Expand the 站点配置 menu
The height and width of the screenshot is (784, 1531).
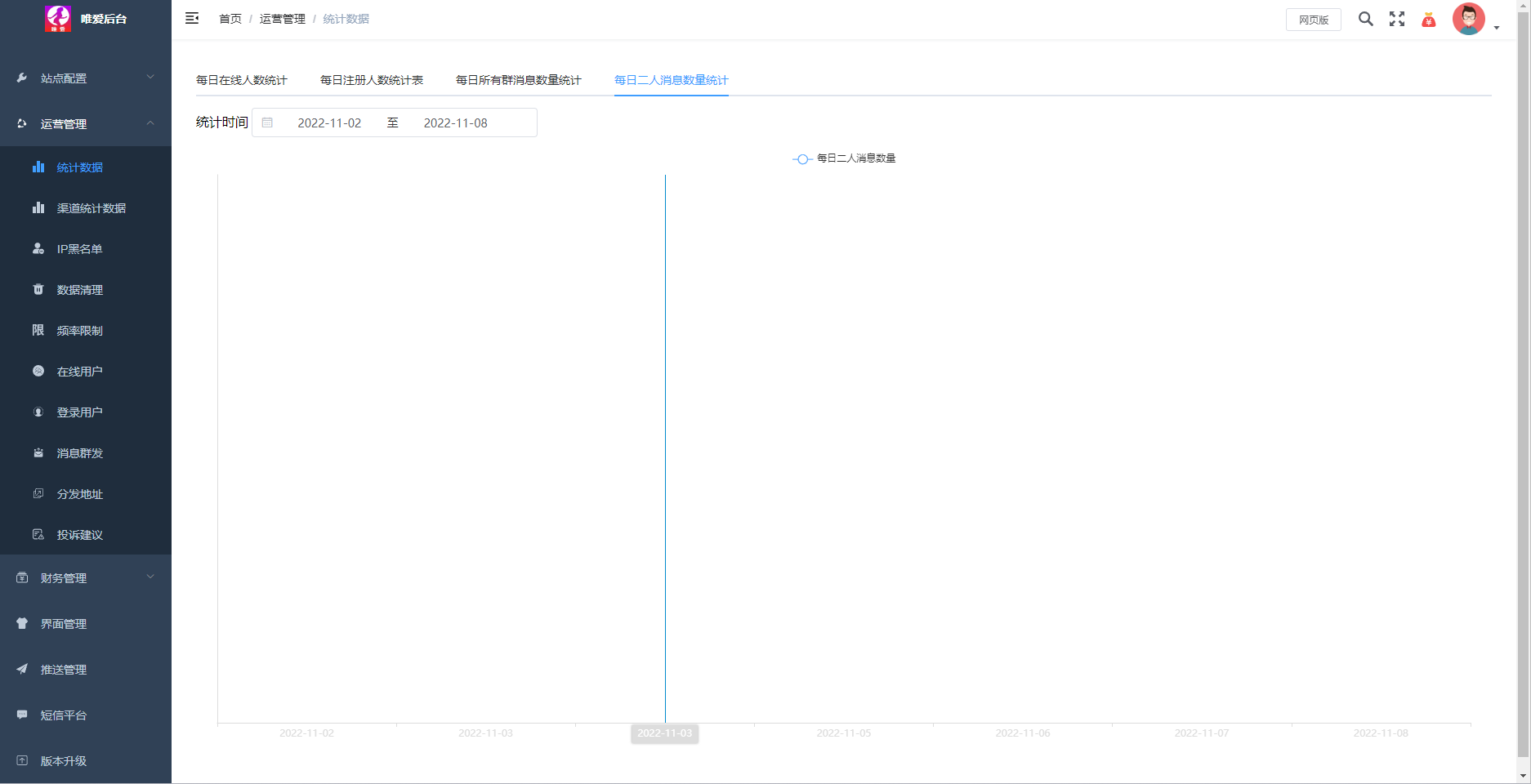86,78
